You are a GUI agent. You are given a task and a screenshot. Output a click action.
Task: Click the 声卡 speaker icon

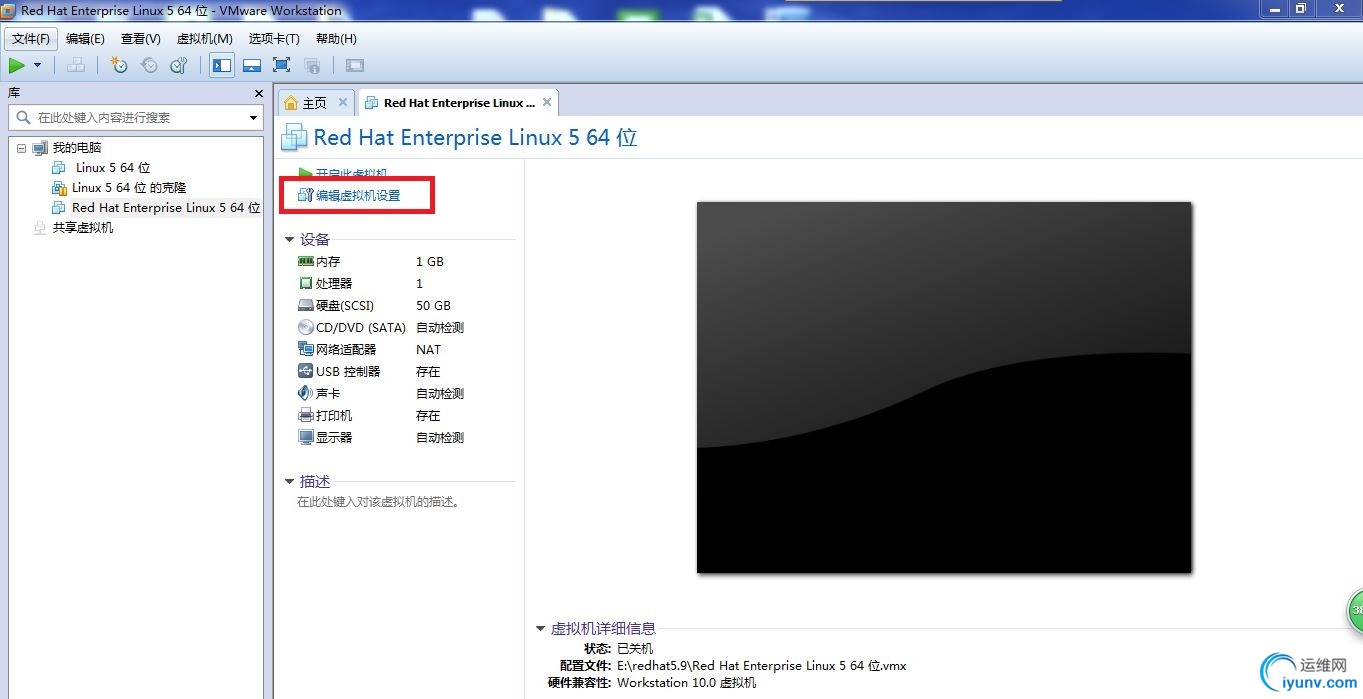[306, 394]
